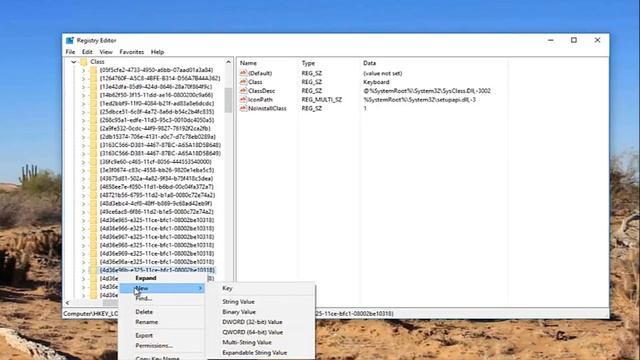
Task: Open the Help menu
Action: 157,52
